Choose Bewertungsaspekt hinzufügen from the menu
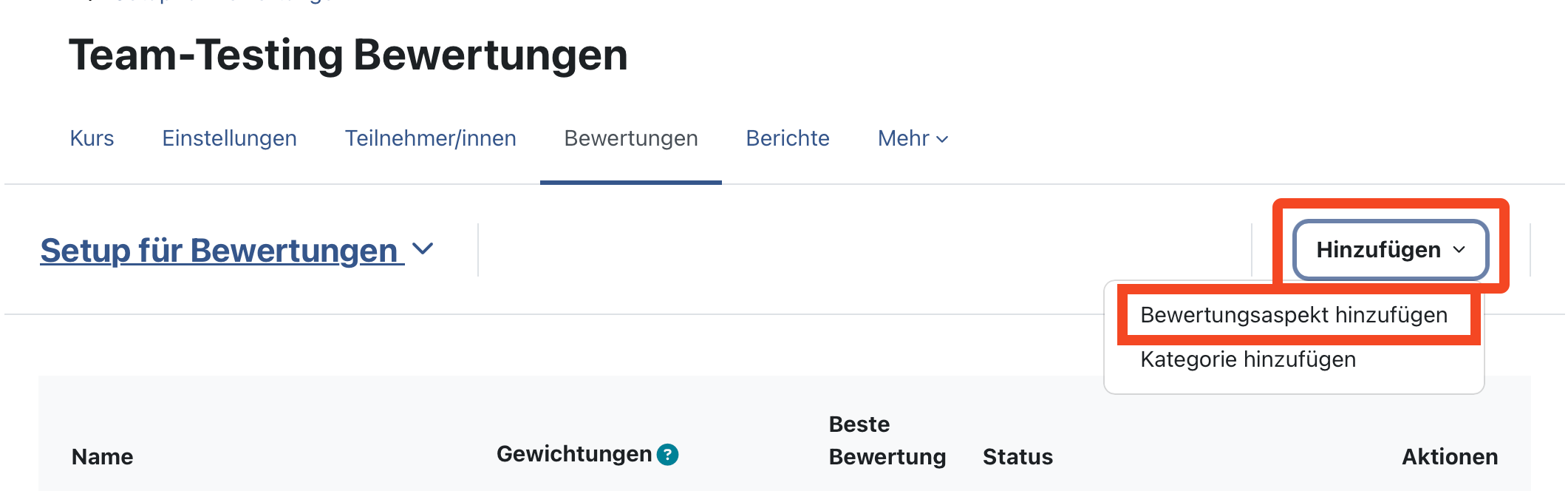1568x491 pixels. coord(1293,315)
